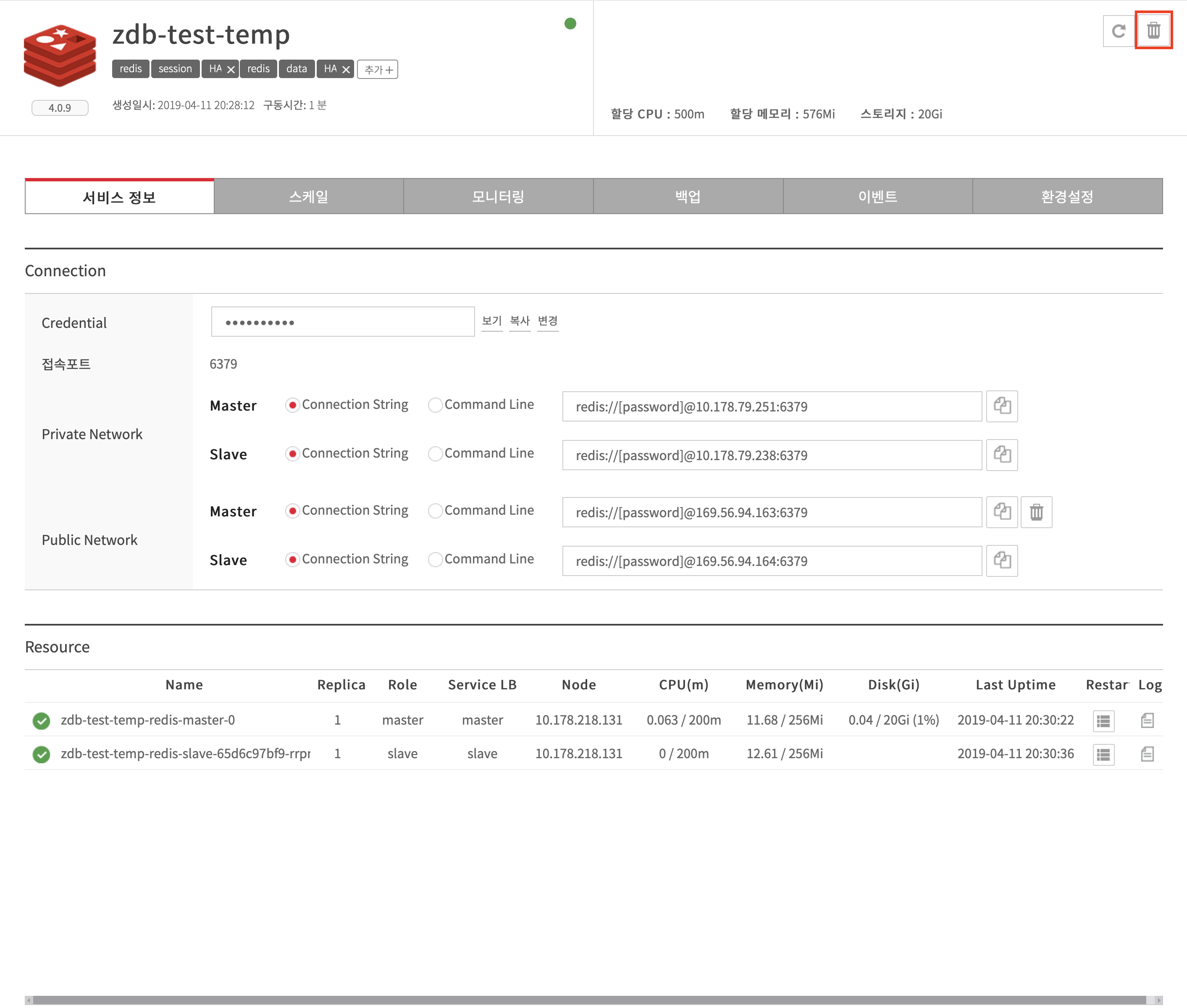
Task: Choose Connection String for Public Slave
Action: tap(292, 560)
